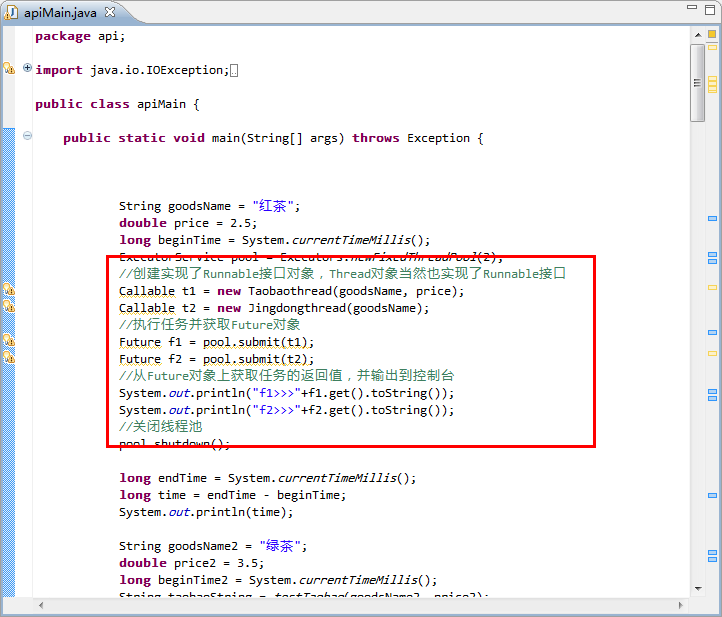
Task: Click the 'double price2 = 3.5;' line
Action: coord(192,564)
